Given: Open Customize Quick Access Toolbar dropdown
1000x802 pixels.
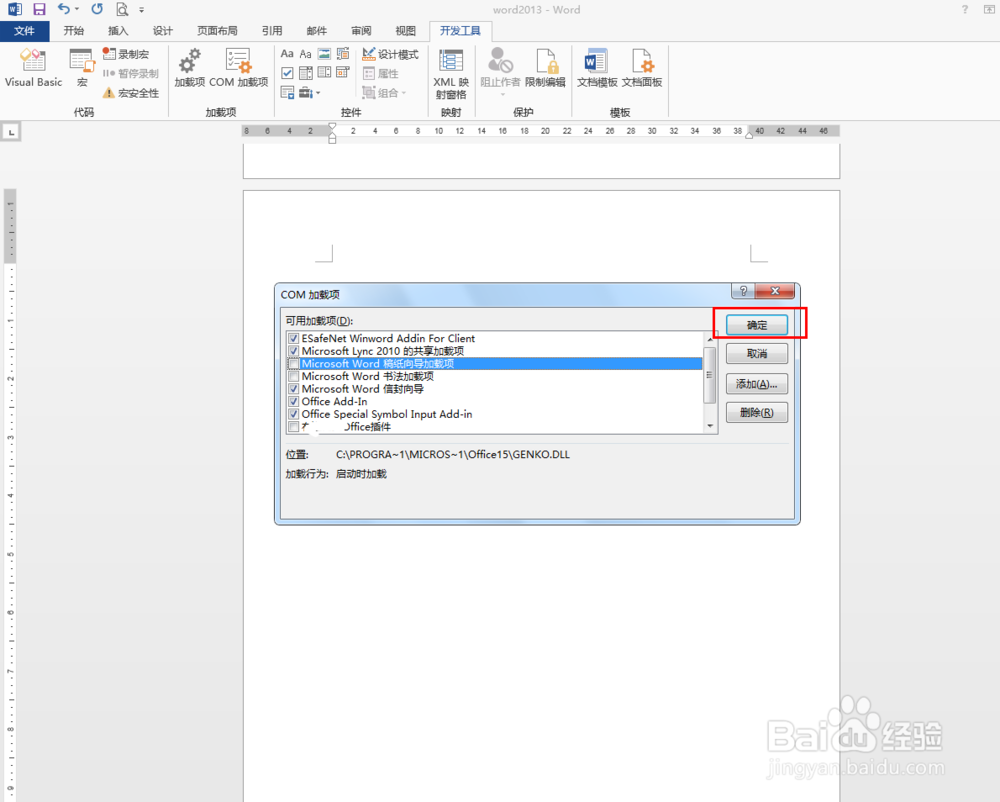Looking at the screenshot, I should pyautogui.click(x=142, y=10).
